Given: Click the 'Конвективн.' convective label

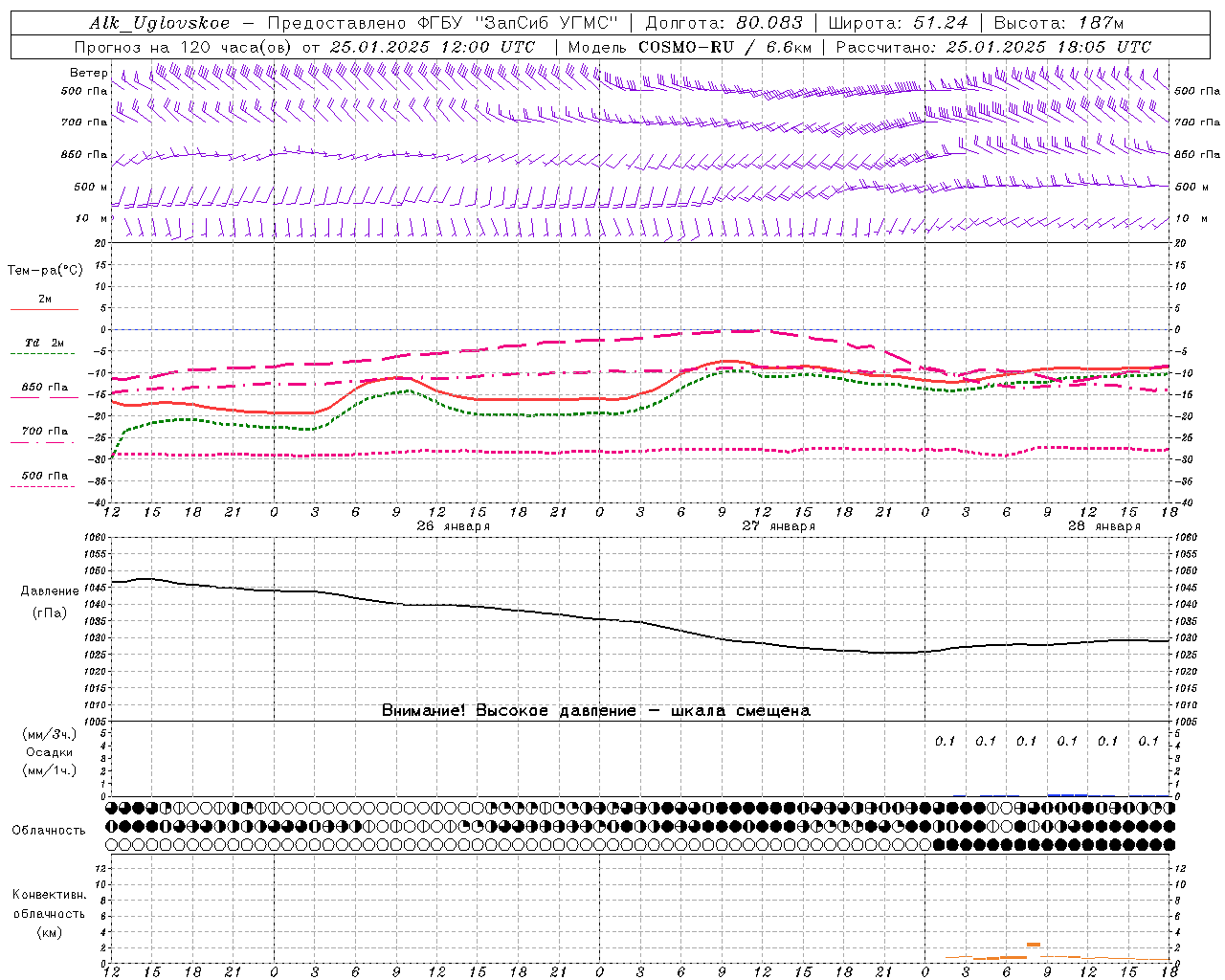Looking at the screenshot, I should [x=50, y=895].
